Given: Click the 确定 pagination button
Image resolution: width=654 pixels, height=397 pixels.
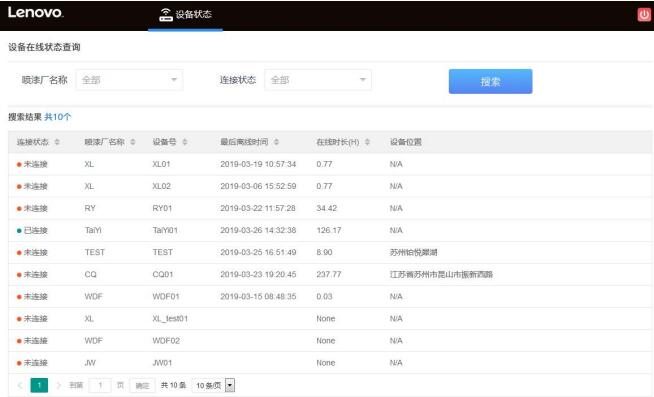Looking at the screenshot, I should (142, 385).
